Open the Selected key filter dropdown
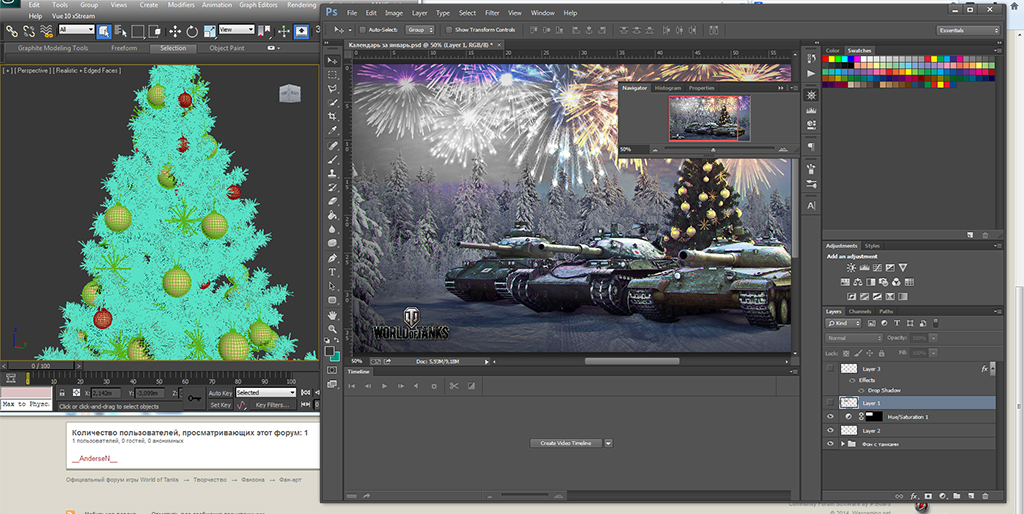1024x514 pixels. click(266, 393)
